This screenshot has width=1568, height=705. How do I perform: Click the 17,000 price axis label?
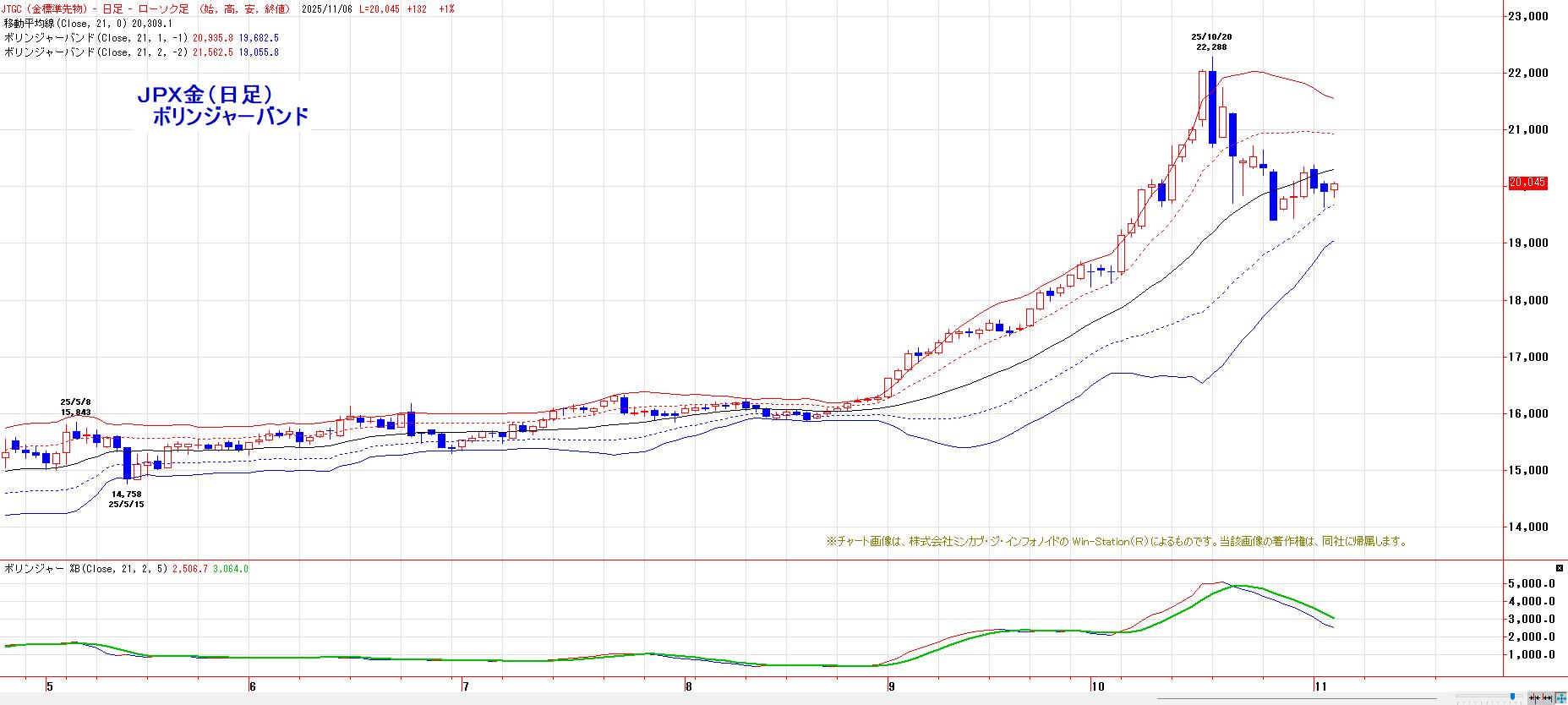click(x=1528, y=357)
